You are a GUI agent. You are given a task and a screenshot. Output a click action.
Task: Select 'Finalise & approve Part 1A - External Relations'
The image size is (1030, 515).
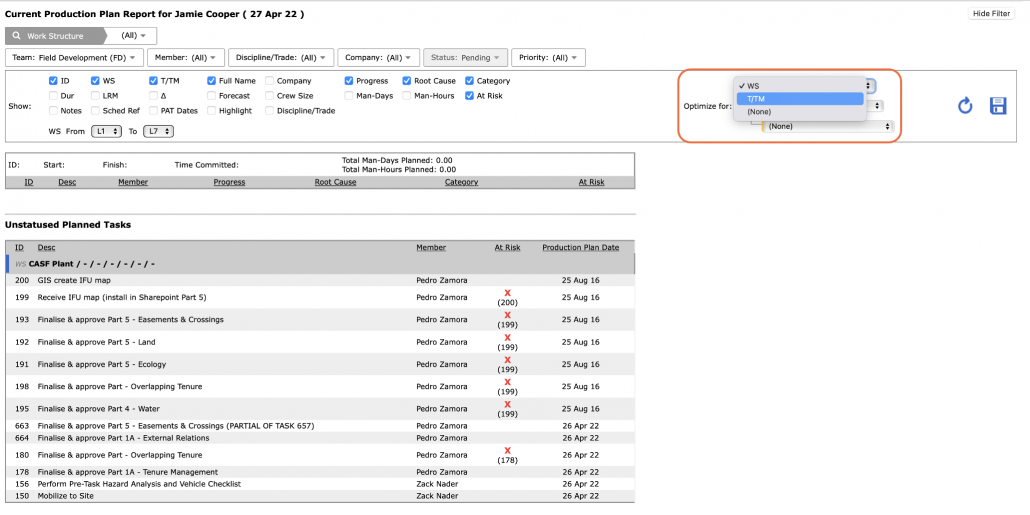[x=123, y=437]
